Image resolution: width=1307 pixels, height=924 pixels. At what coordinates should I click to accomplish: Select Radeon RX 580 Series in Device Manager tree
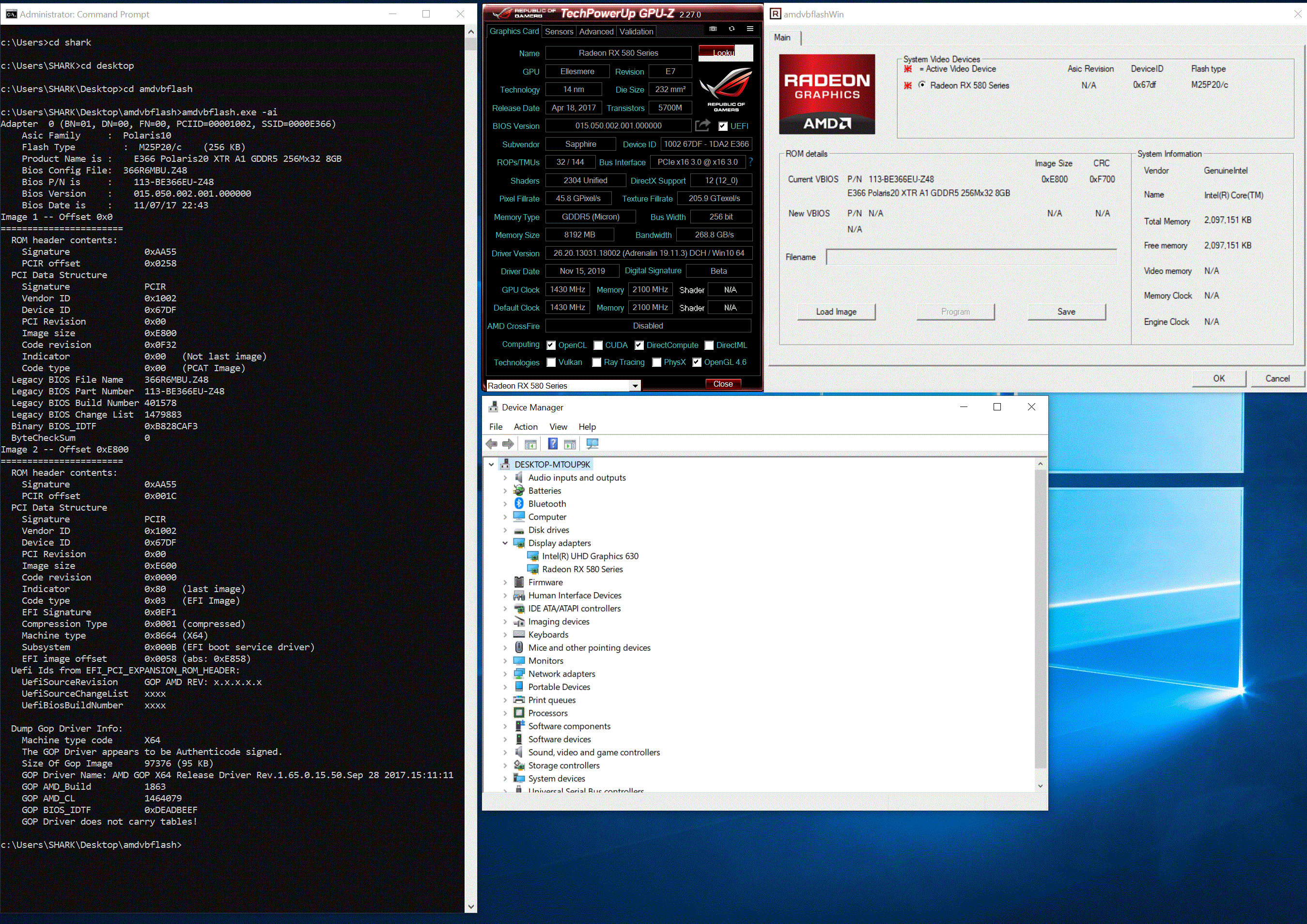point(582,569)
